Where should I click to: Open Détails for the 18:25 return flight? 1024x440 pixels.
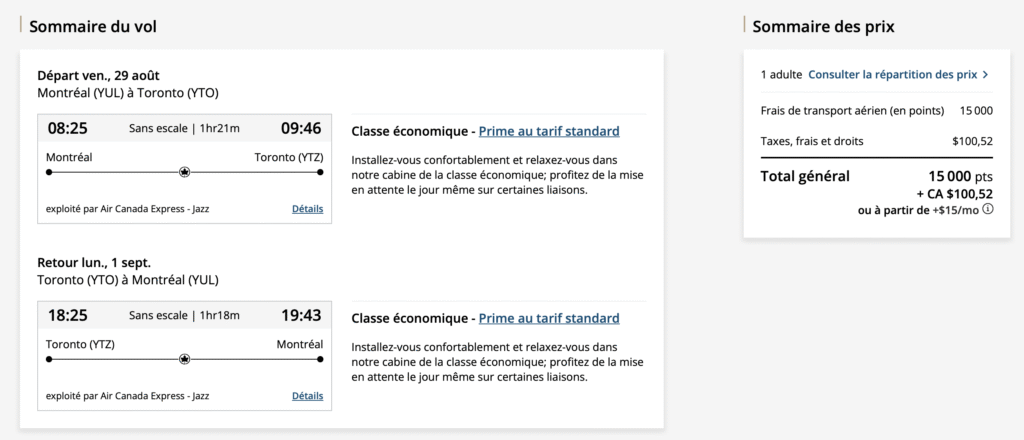307,396
